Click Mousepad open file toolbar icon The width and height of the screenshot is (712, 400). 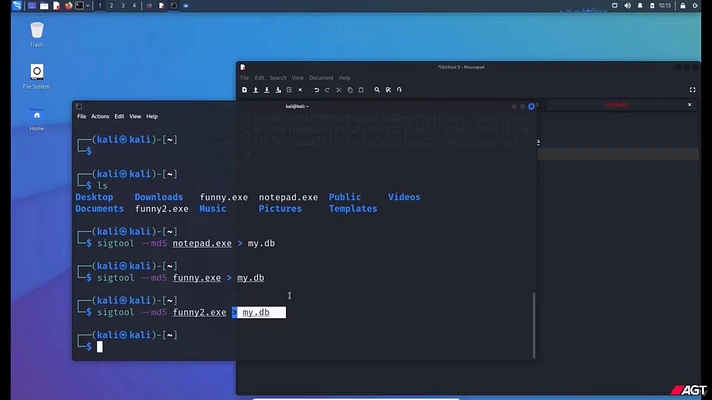coord(256,90)
